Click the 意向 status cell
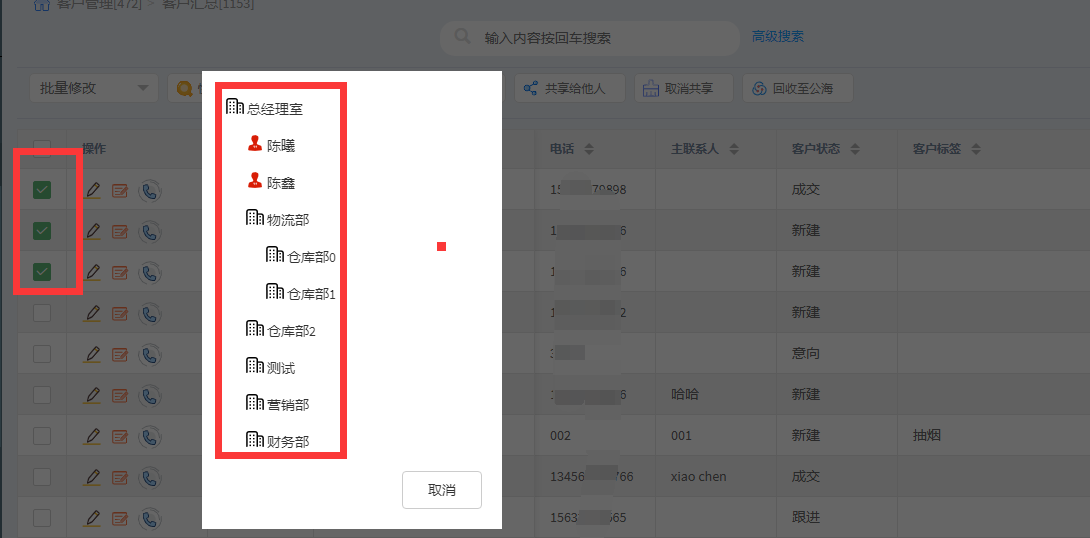1090x538 pixels. pos(806,354)
